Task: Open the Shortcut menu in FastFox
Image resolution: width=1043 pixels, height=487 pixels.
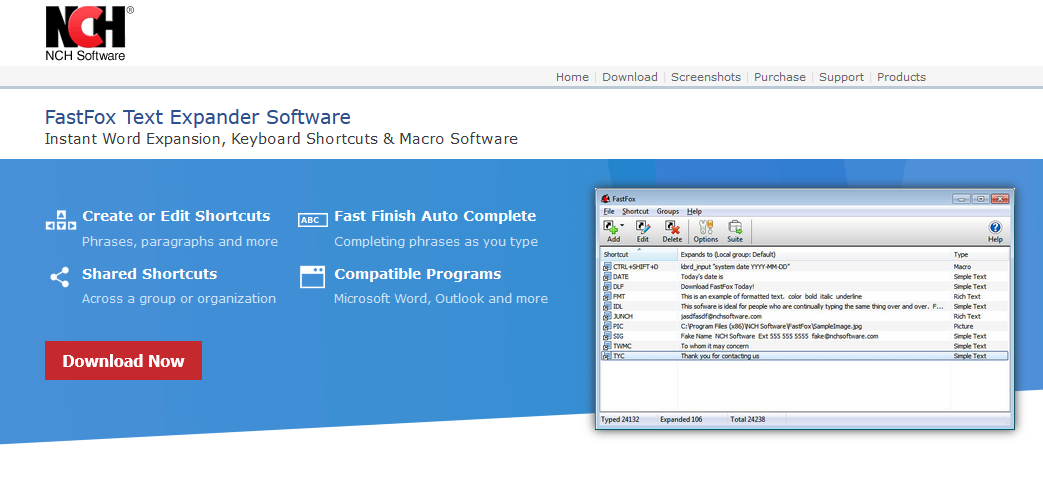Action: click(635, 212)
